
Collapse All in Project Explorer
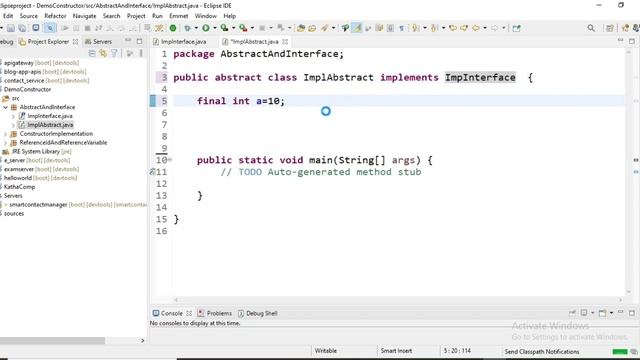tap(92, 53)
